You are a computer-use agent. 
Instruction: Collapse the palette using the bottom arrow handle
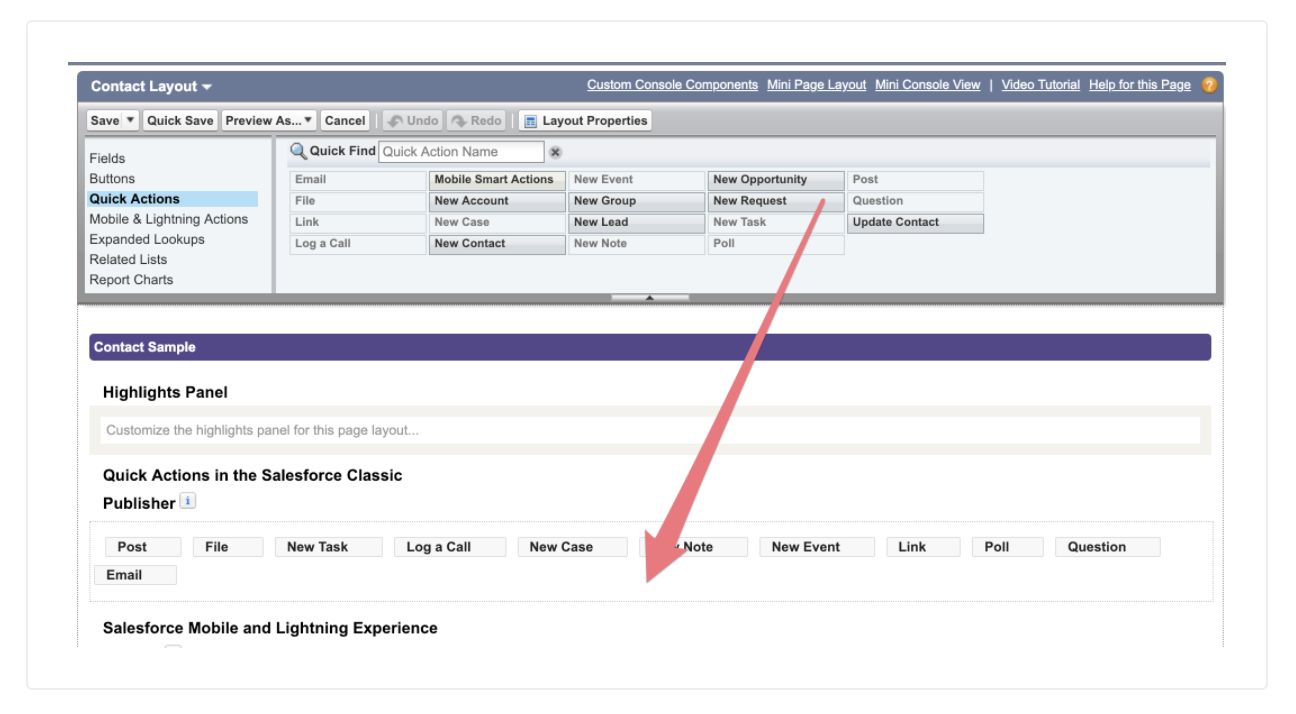pos(650,298)
